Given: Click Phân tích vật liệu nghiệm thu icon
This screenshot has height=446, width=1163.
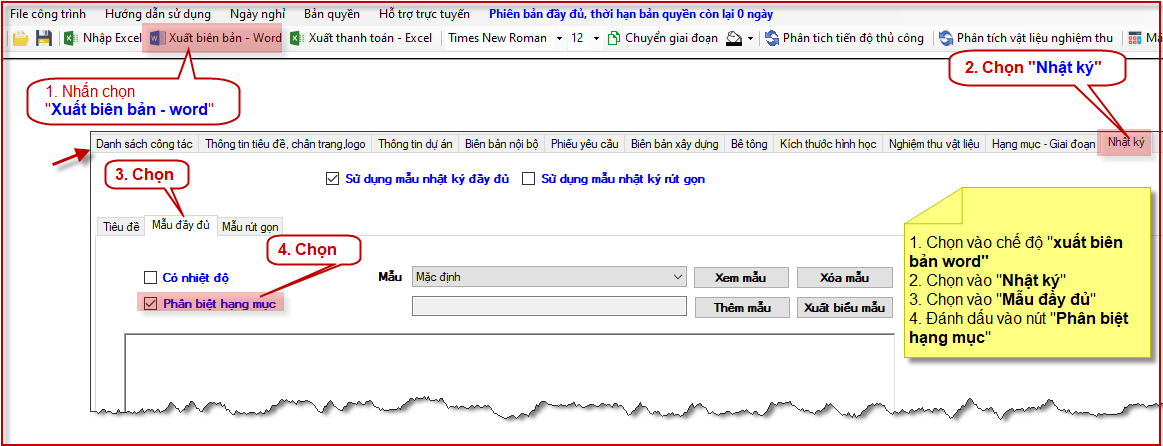Looking at the screenshot, I should pyautogui.click(x=945, y=38).
